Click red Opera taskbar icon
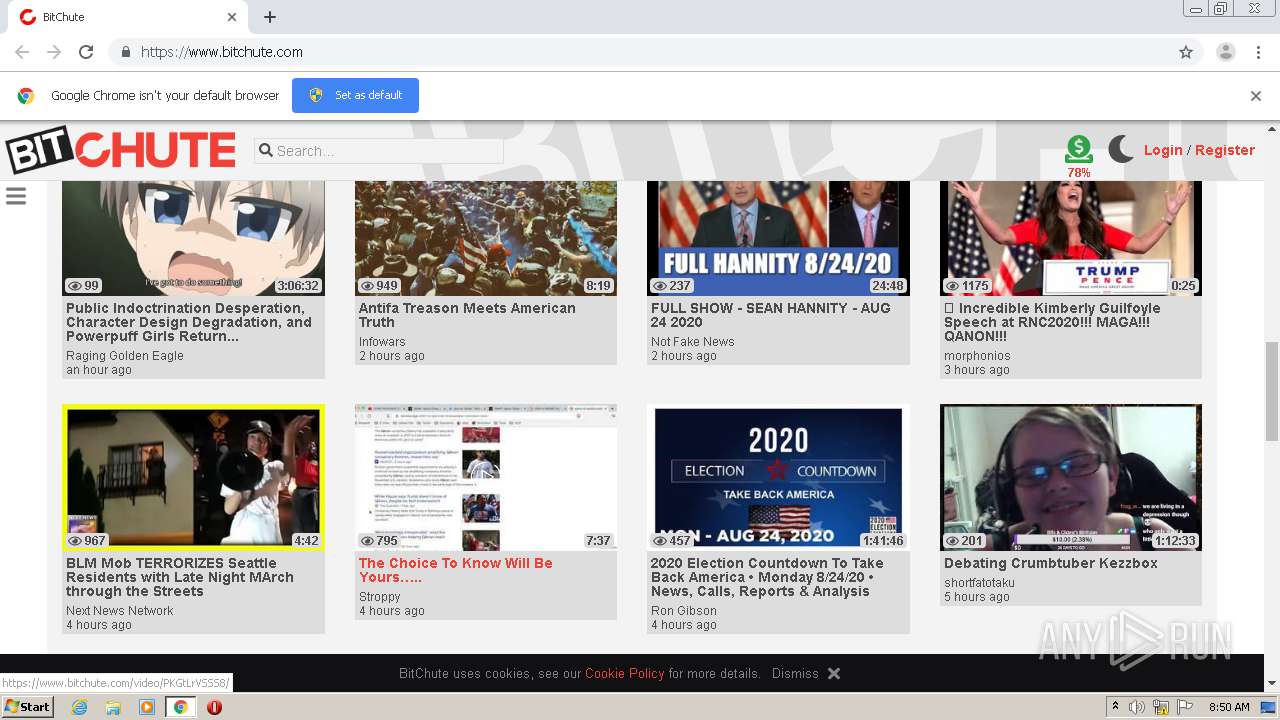This screenshot has width=1280, height=720. [x=214, y=707]
